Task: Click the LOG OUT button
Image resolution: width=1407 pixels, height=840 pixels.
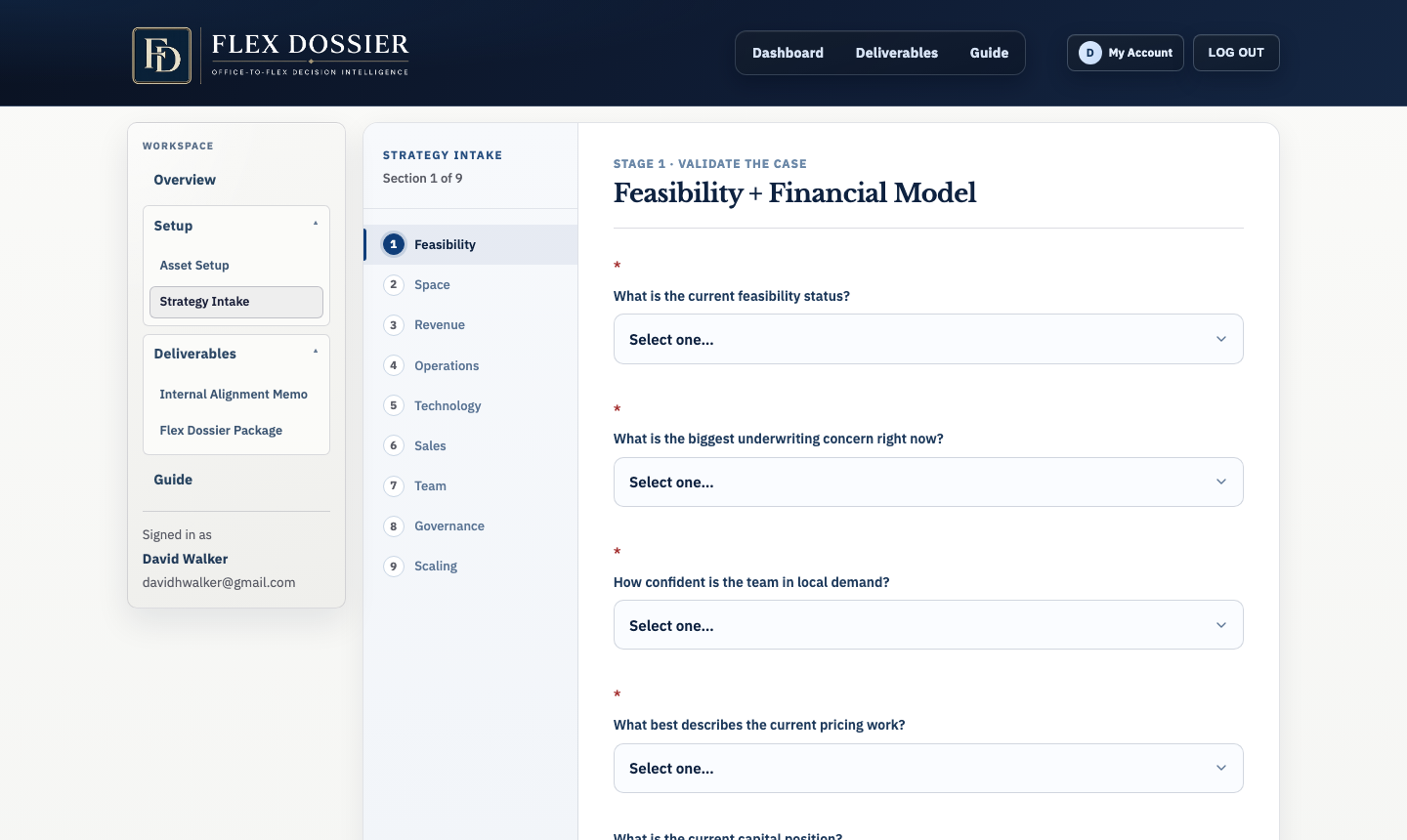Action: click(1236, 53)
